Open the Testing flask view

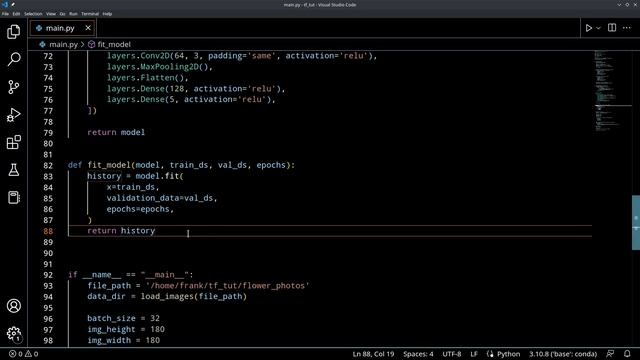click(x=13, y=170)
